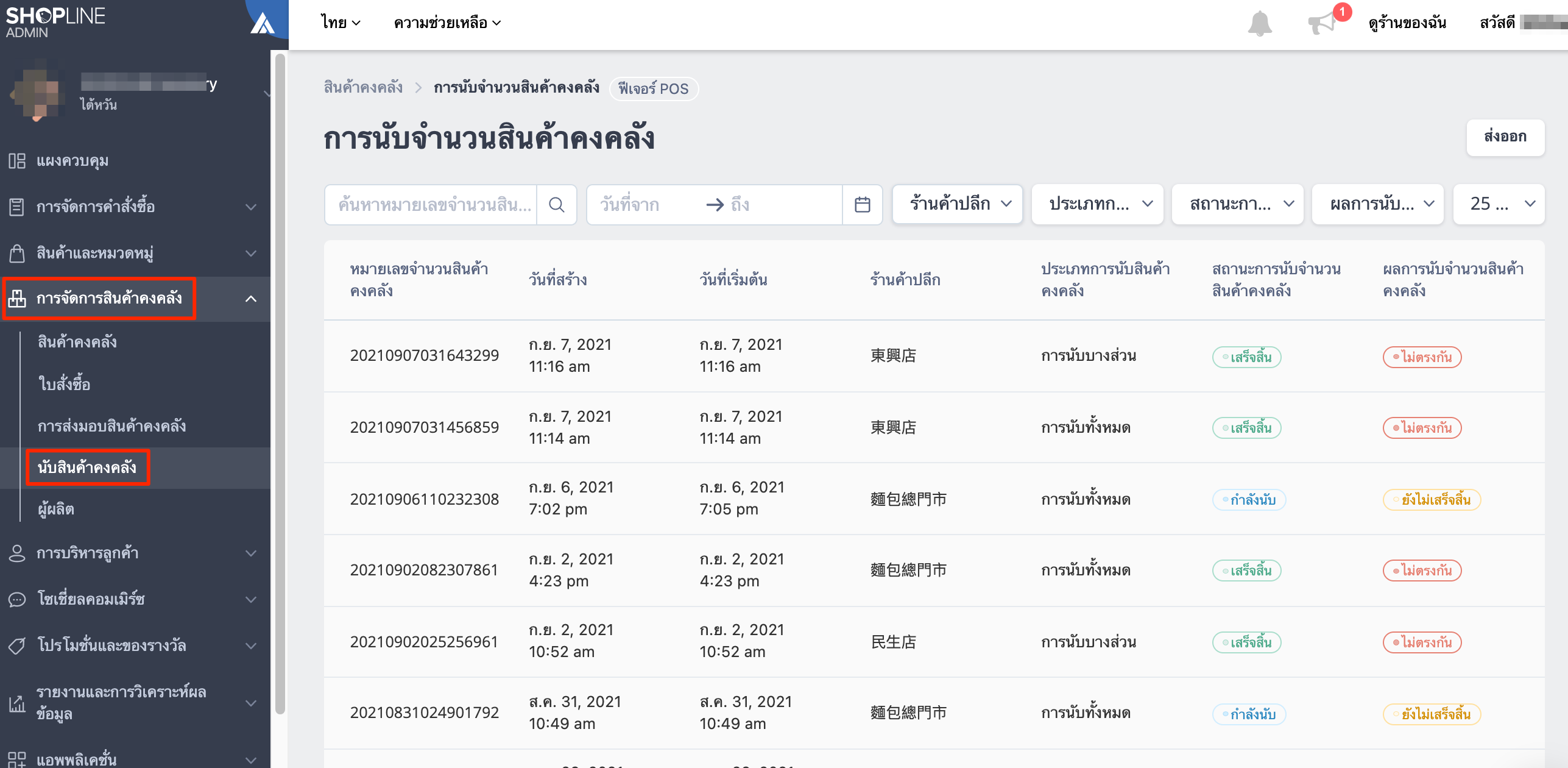Open the ประเภทก... type filter dropdown

[x=1097, y=204]
